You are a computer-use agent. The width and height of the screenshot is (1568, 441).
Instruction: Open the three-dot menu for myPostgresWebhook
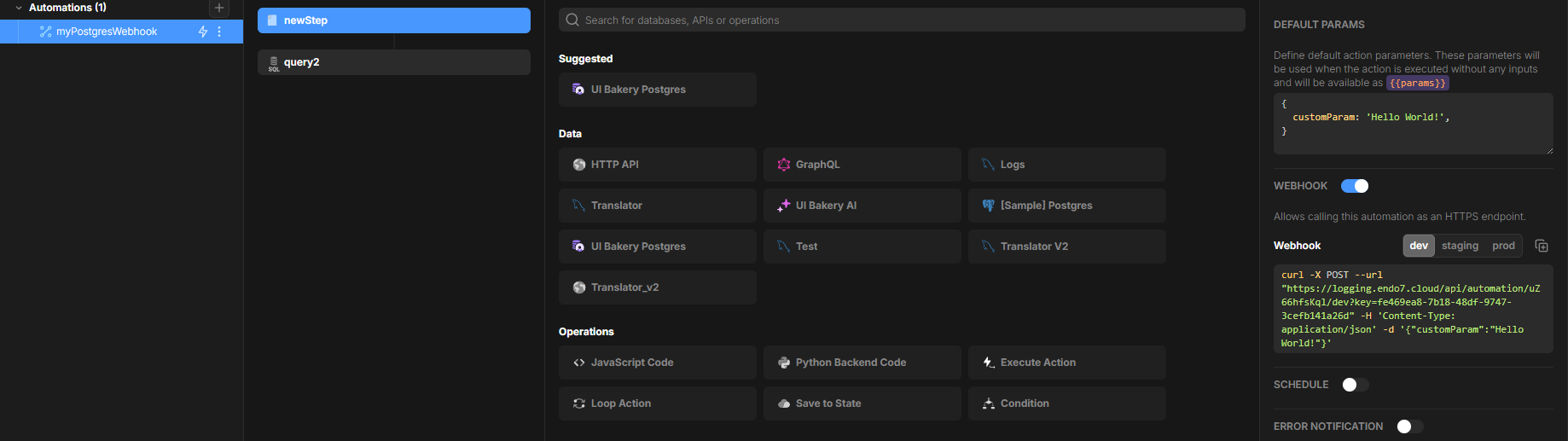pos(220,32)
